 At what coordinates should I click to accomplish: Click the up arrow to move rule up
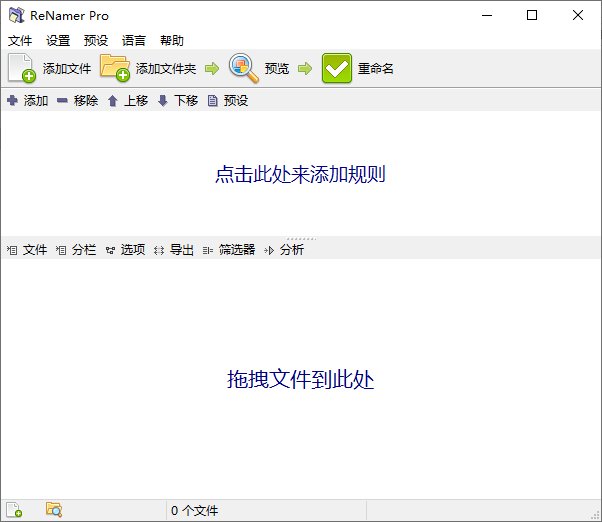click(112, 101)
